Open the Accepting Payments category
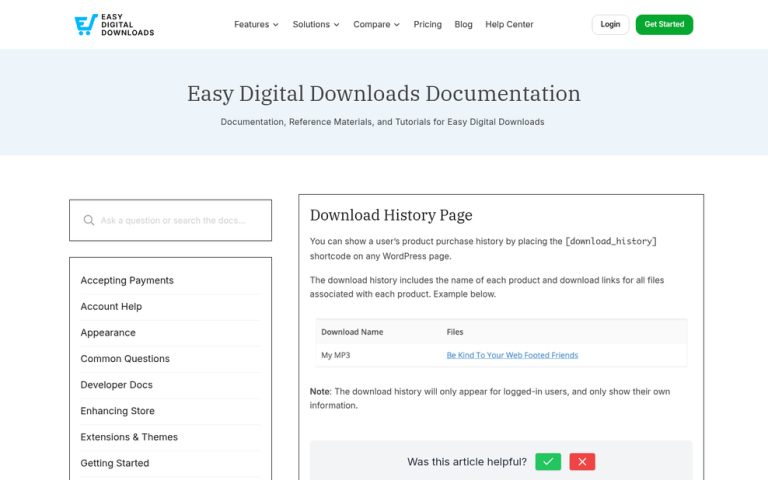Viewport: 768px width, 480px height. (127, 280)
